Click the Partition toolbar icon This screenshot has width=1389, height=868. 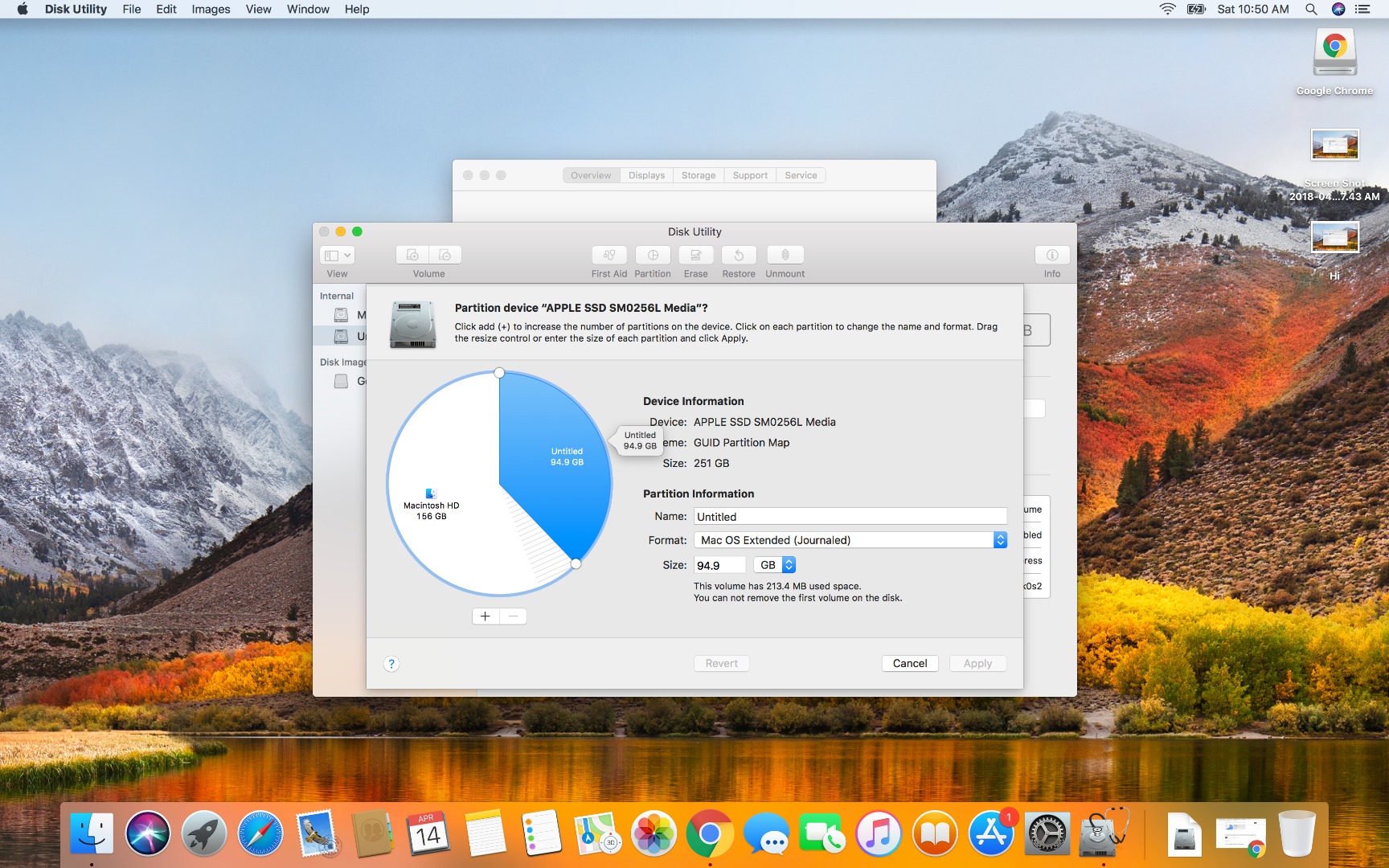pos(653,255)
